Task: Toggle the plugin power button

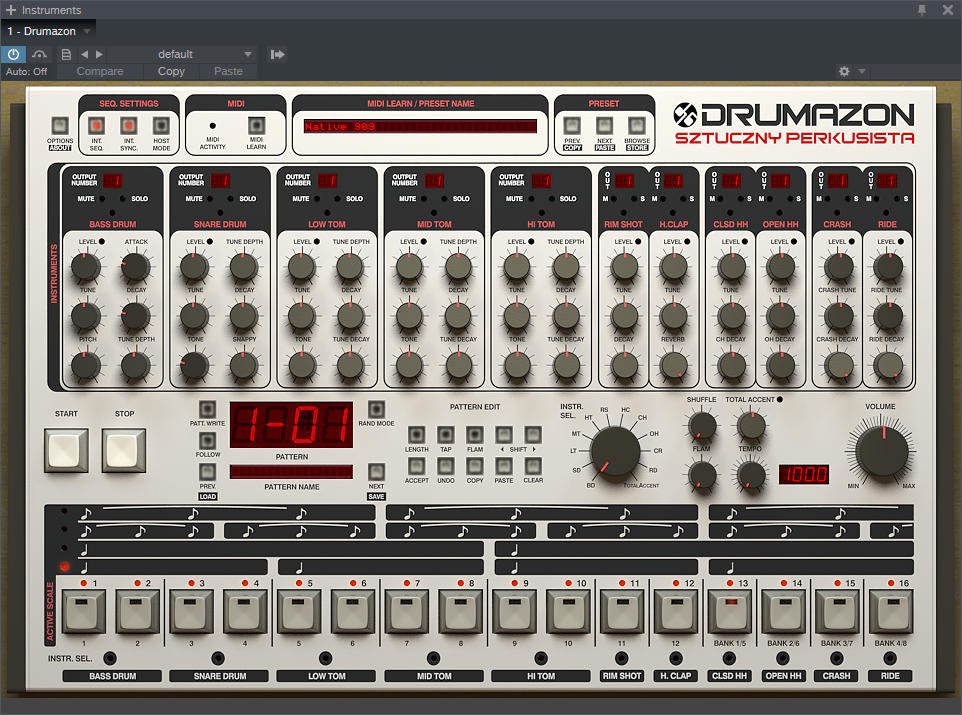Action: point(13,54)
